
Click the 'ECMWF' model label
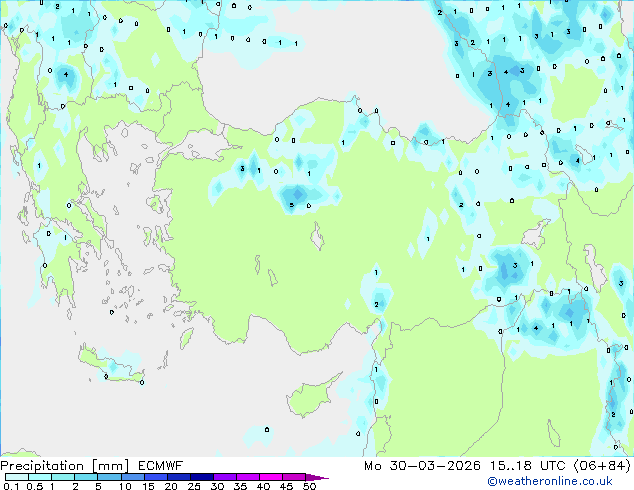(x=161, y=466)
